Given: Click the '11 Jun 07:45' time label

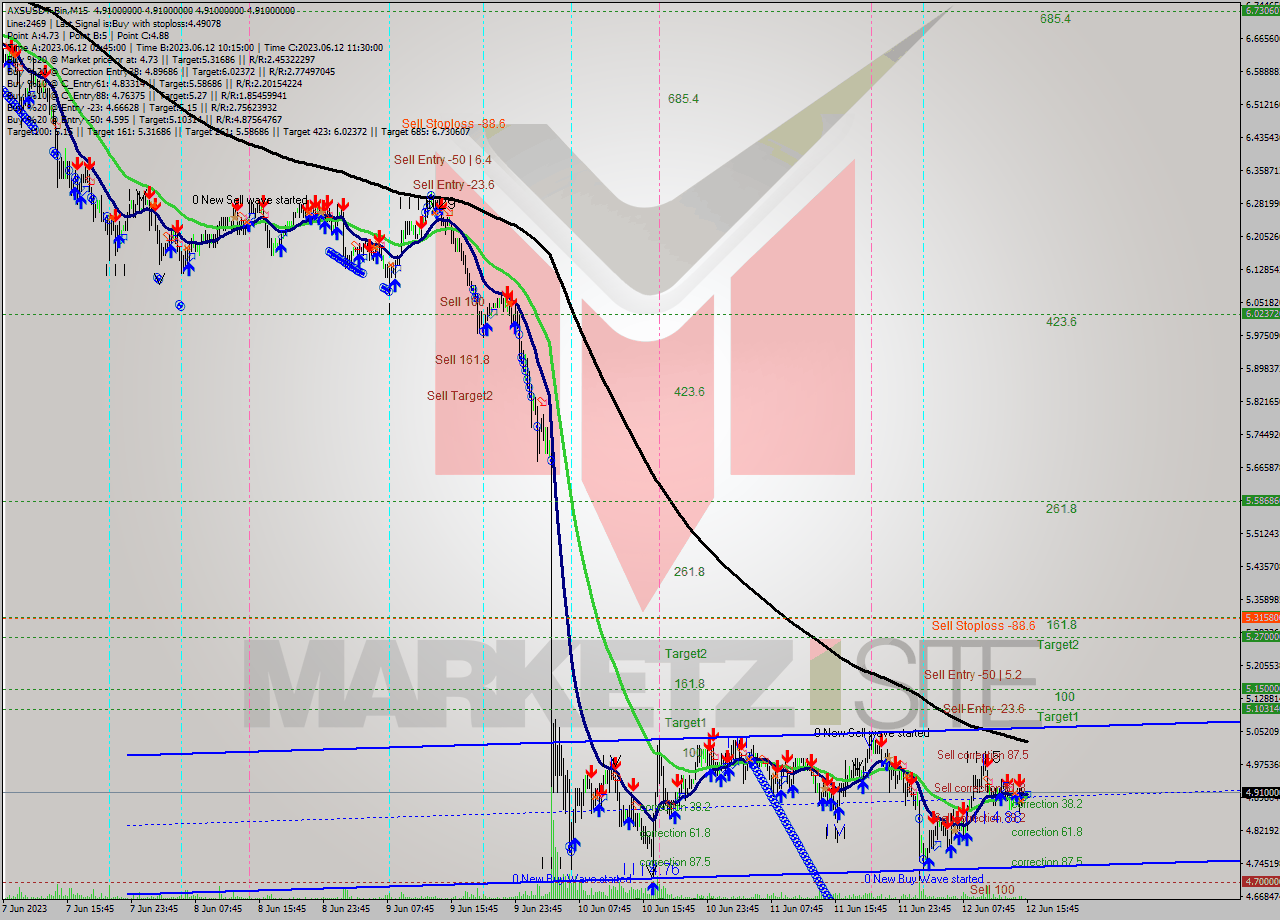Looking at the screenshot, I should (797, 909).
